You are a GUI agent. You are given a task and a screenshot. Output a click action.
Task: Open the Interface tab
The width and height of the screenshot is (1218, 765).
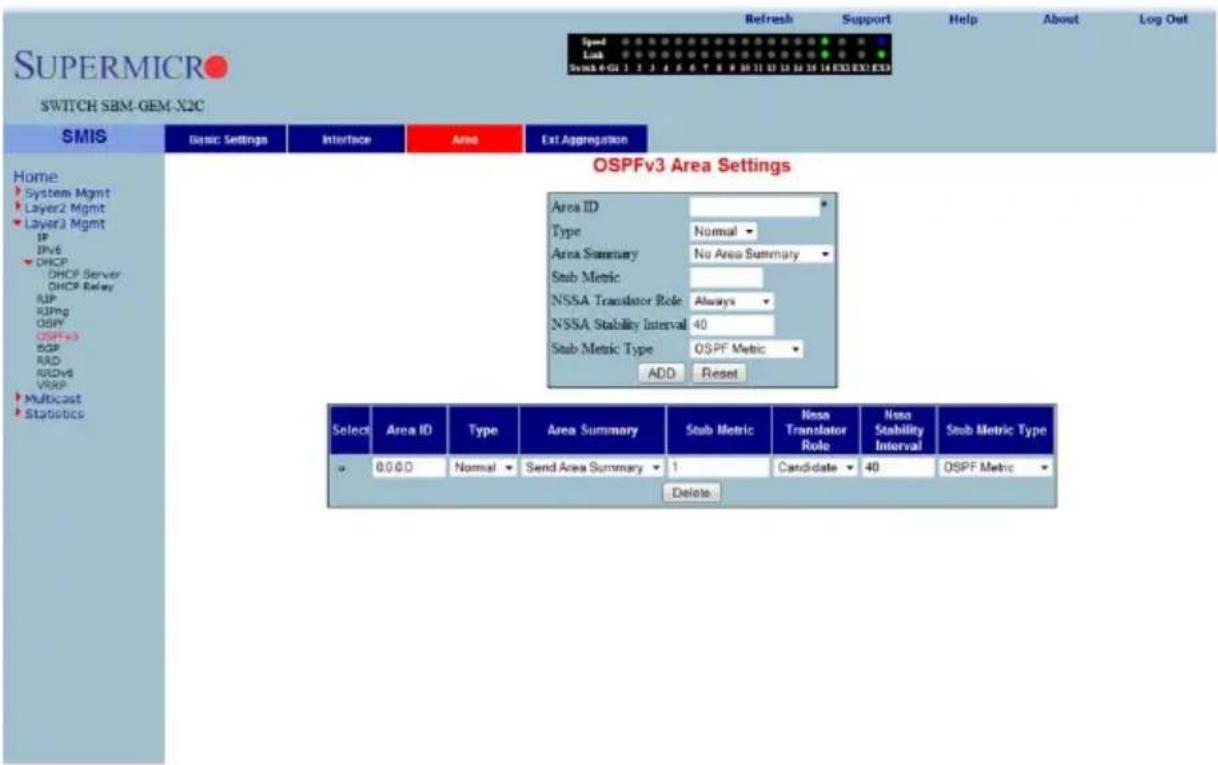click(x=346, y=140)
